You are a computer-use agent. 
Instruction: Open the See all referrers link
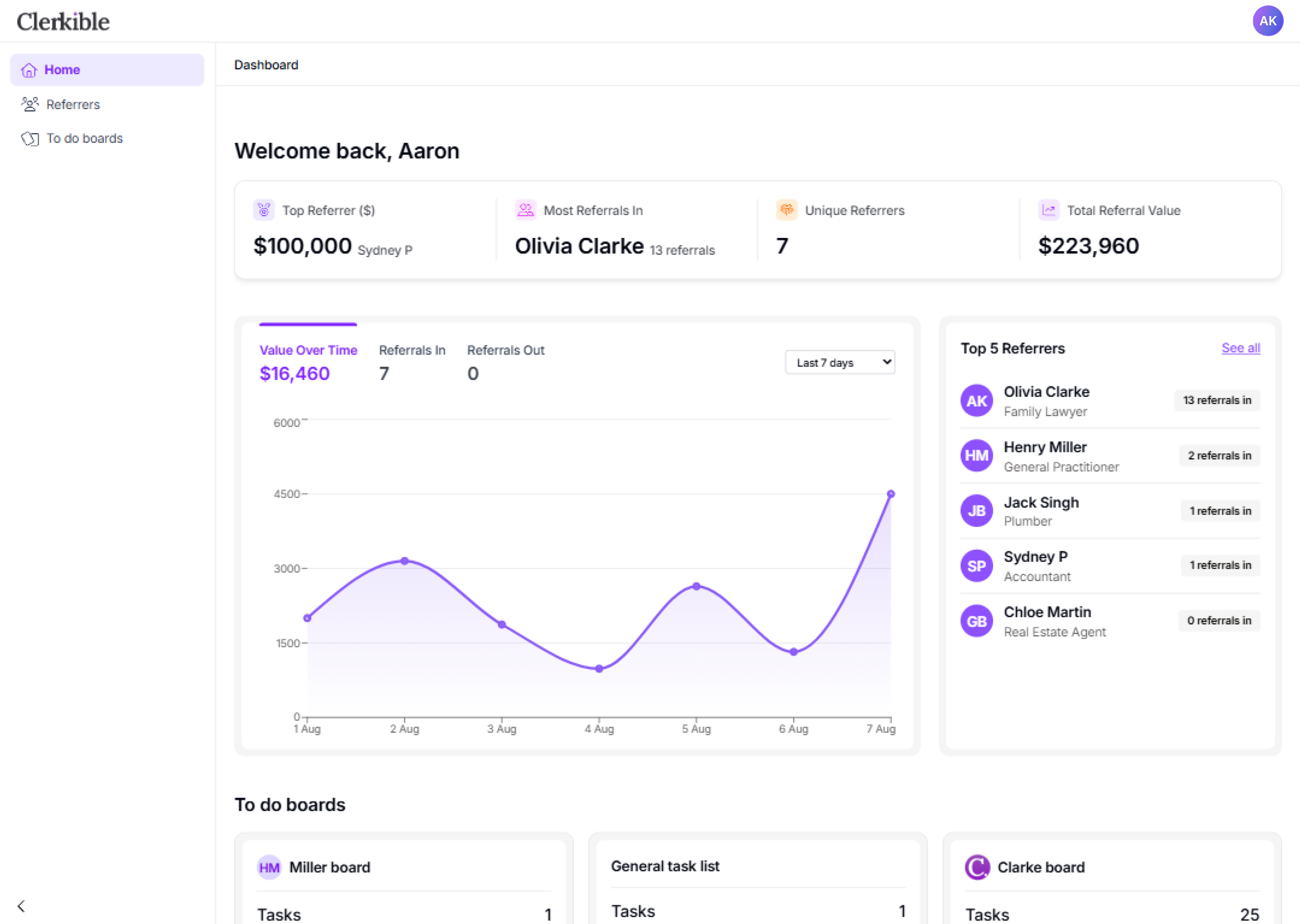pos(1240,348)
